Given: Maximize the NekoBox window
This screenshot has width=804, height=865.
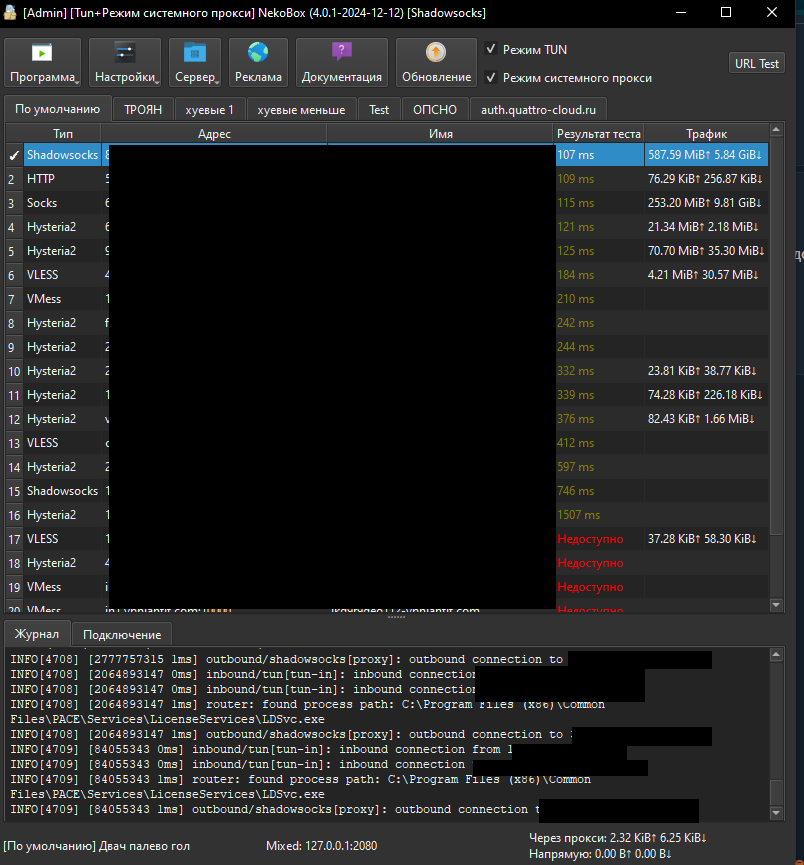Looking at the screenshot, I should point(726,12).
